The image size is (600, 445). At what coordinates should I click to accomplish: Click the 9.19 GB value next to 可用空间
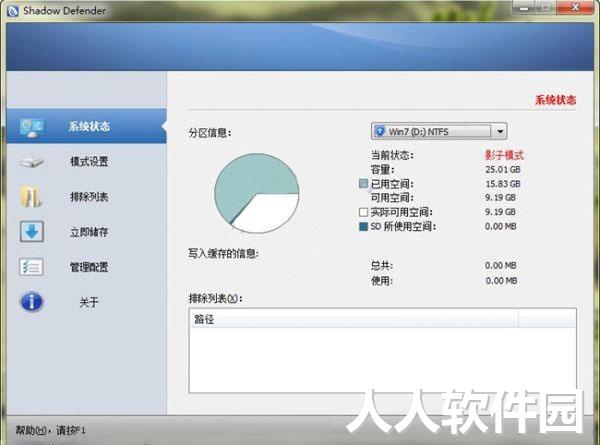pyautogui.click(x=501, y=198)
